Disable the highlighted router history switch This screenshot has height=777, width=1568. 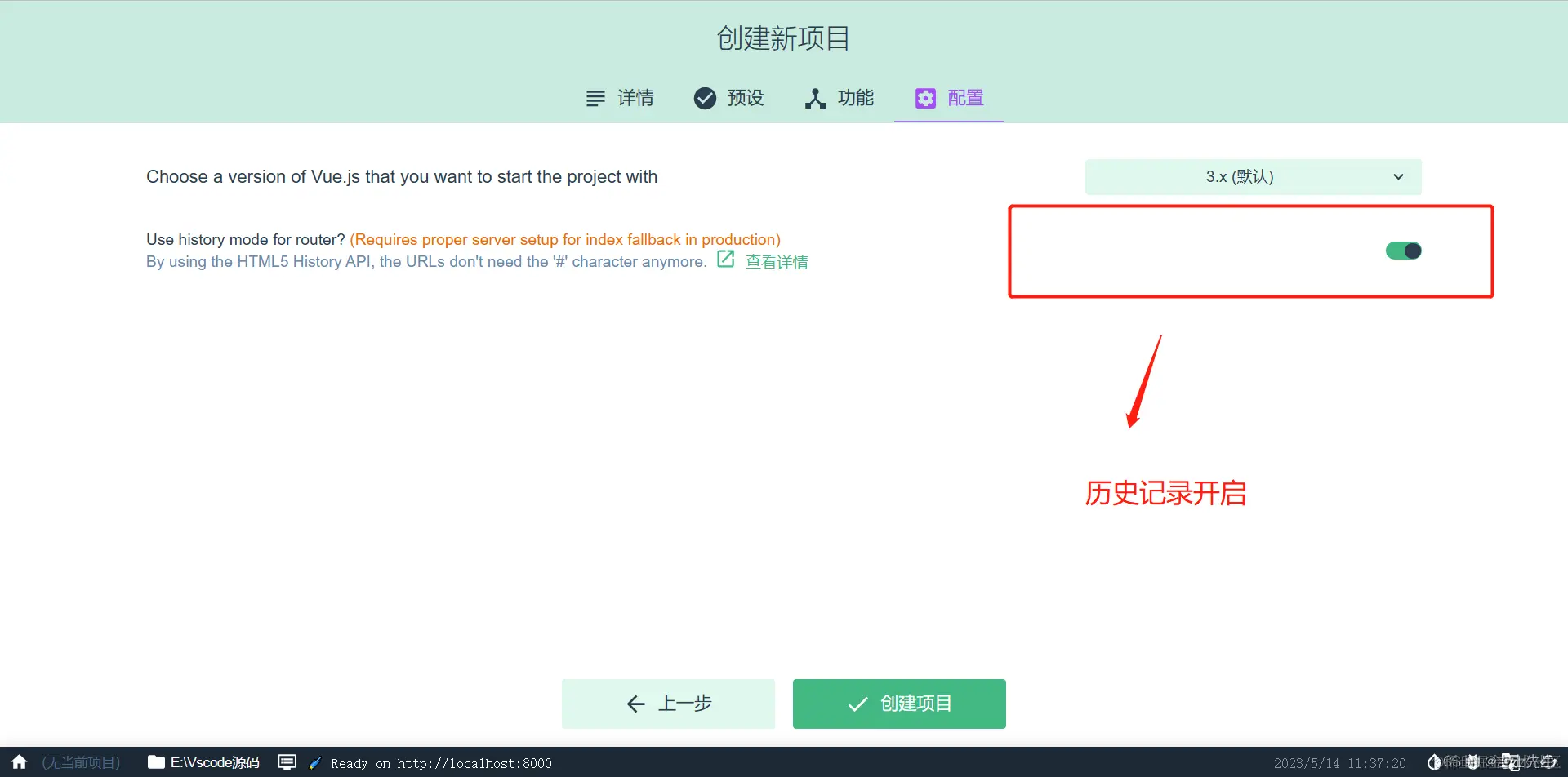1402,251
